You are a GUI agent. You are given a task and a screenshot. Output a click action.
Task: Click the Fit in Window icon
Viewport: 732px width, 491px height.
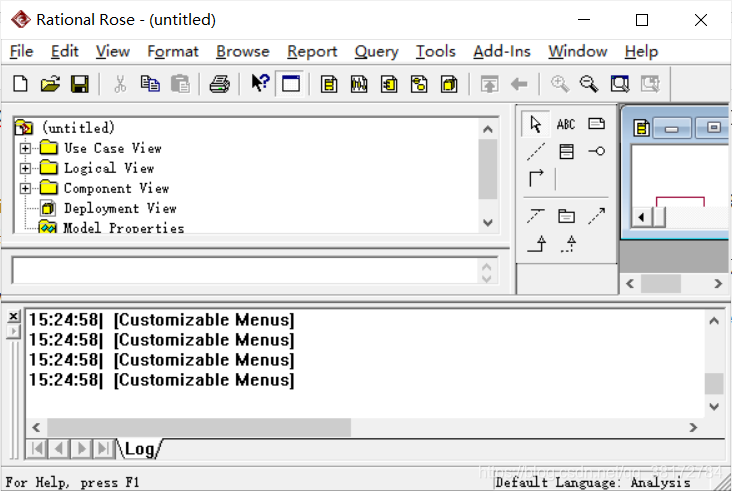pyautogui.click(x=619, y=84)
